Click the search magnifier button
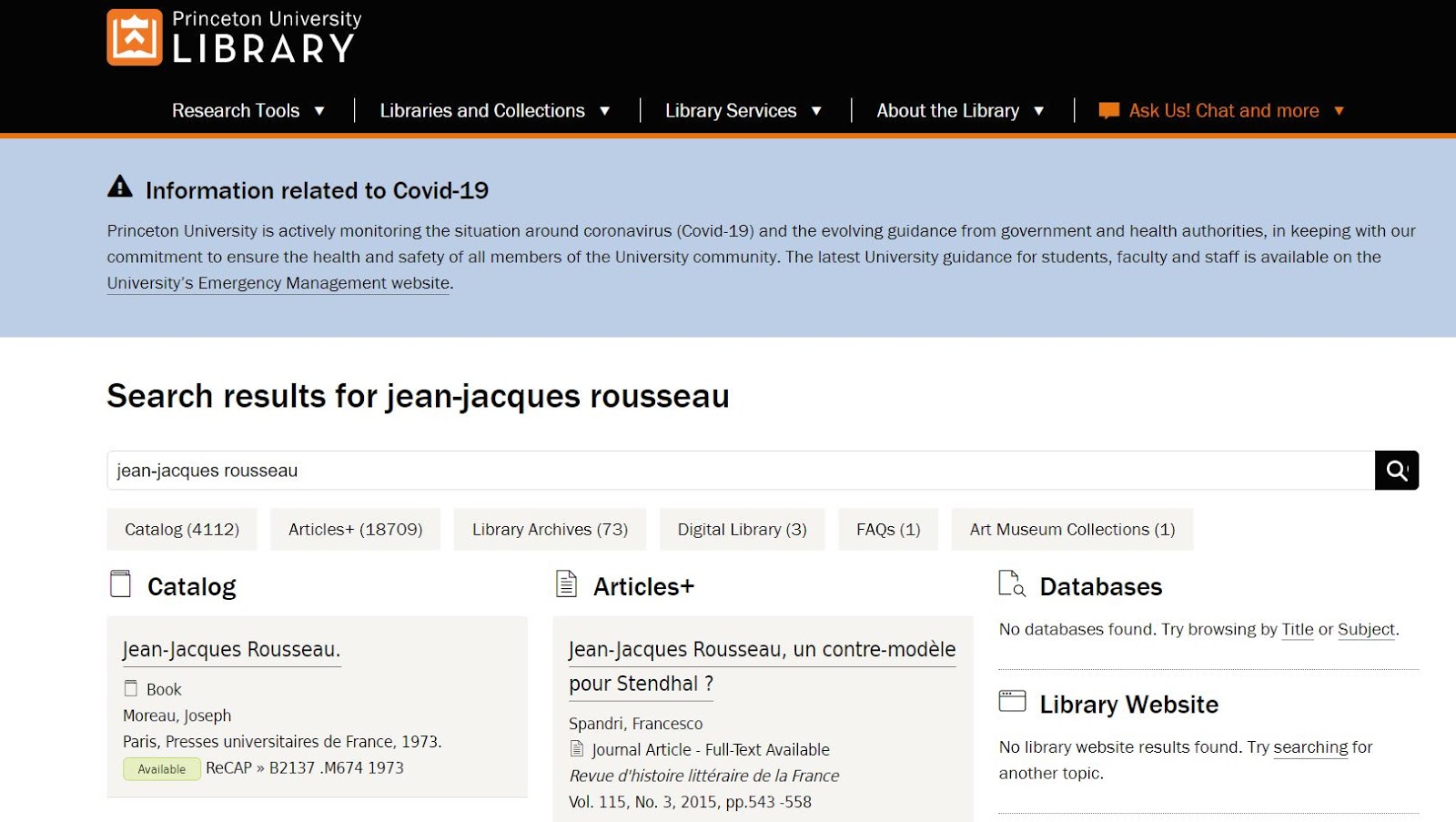1456x822 pixels. click(1397, 471)
